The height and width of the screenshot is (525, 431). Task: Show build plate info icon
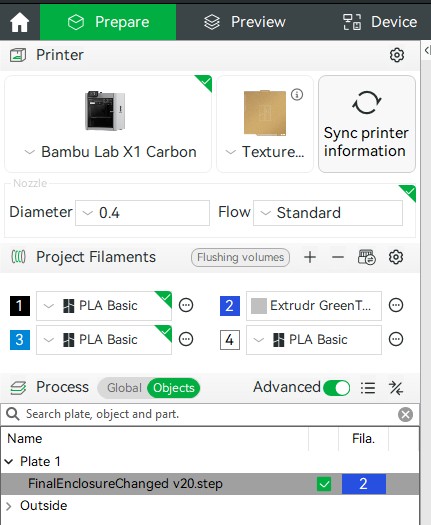tap(297, 95)
